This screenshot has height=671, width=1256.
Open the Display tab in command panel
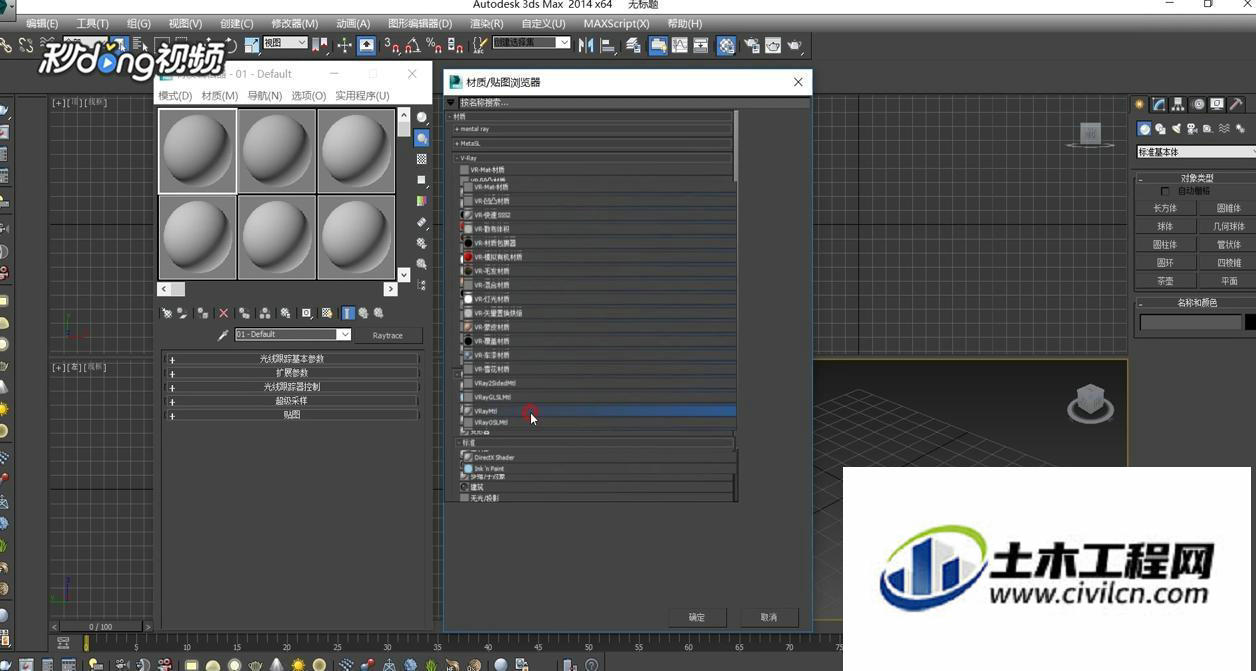click(1217, 104)
